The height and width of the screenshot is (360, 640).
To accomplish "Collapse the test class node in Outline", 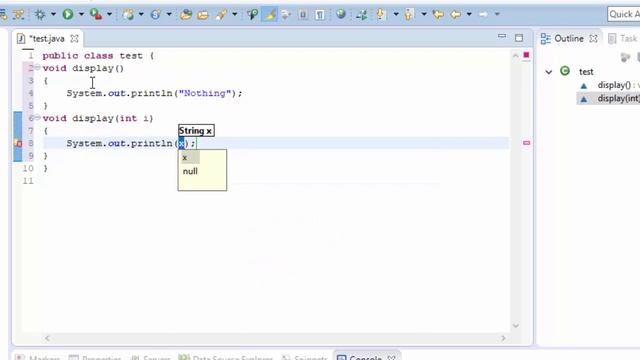I will (x=549, y=72).
